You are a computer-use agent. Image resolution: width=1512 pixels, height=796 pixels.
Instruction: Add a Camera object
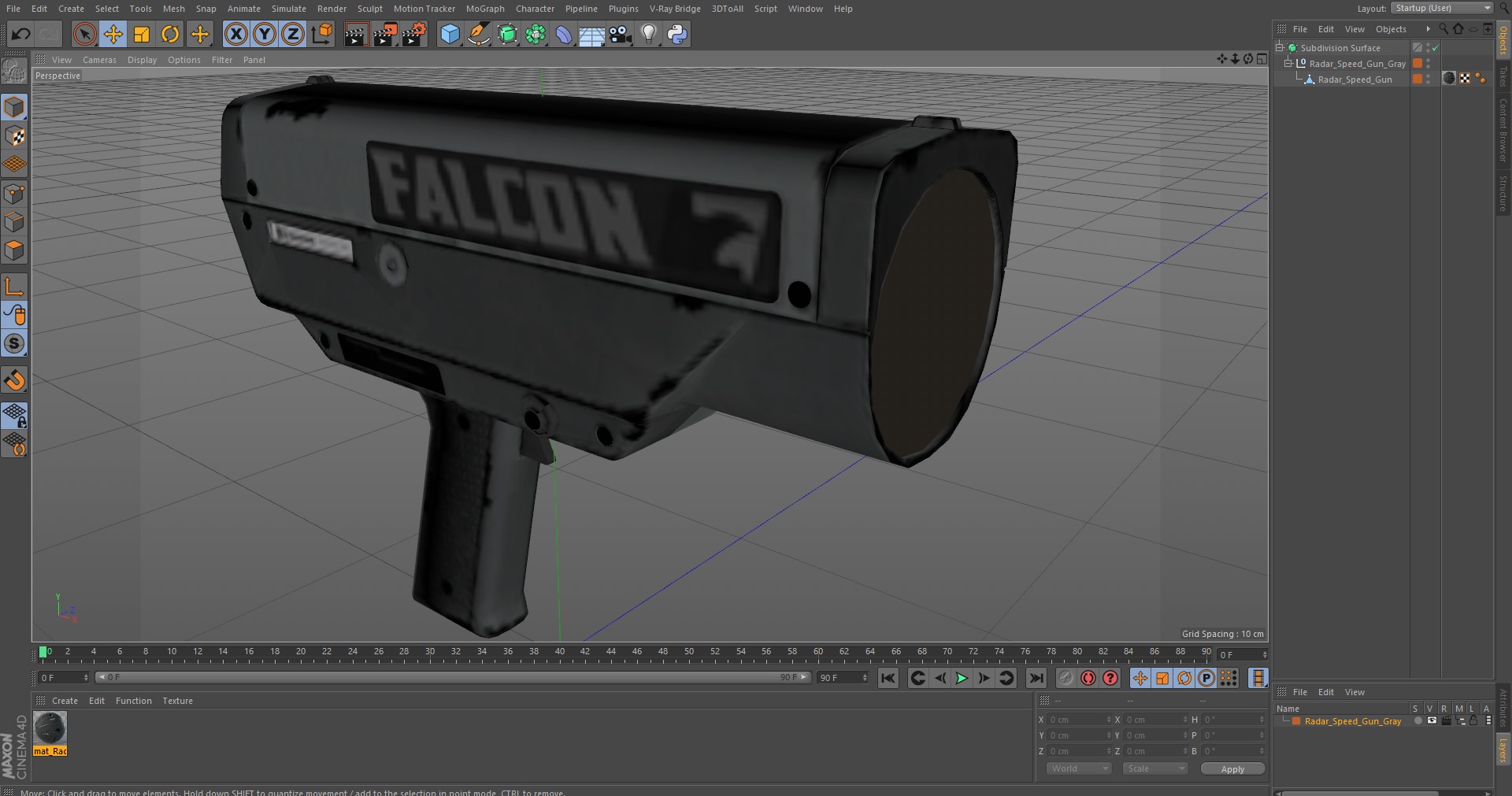(620, 34)
